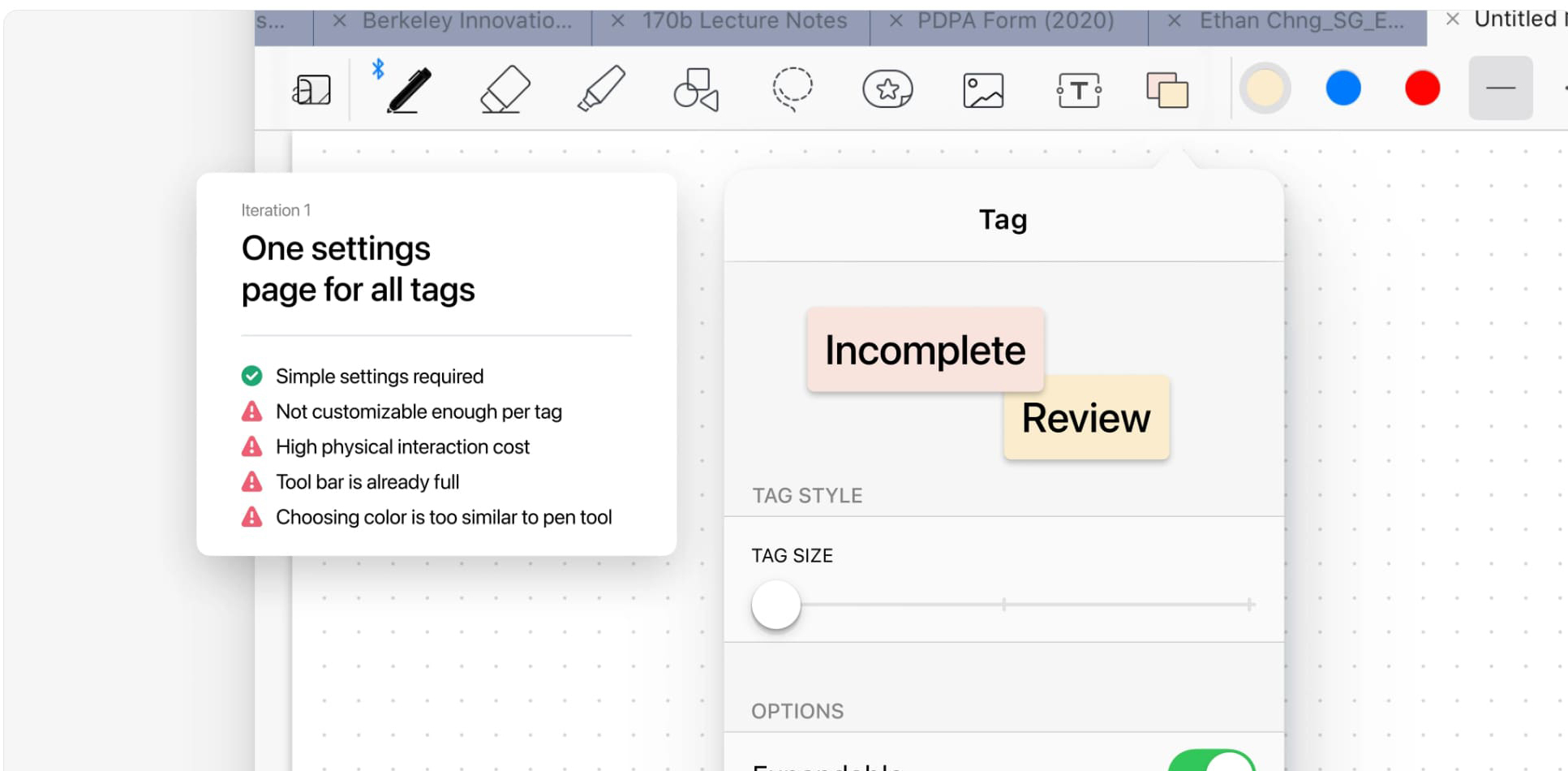Viewport: 1568px width, 771px height.
Task: Toggle the green switch under Options
Action: [1212, 761]
